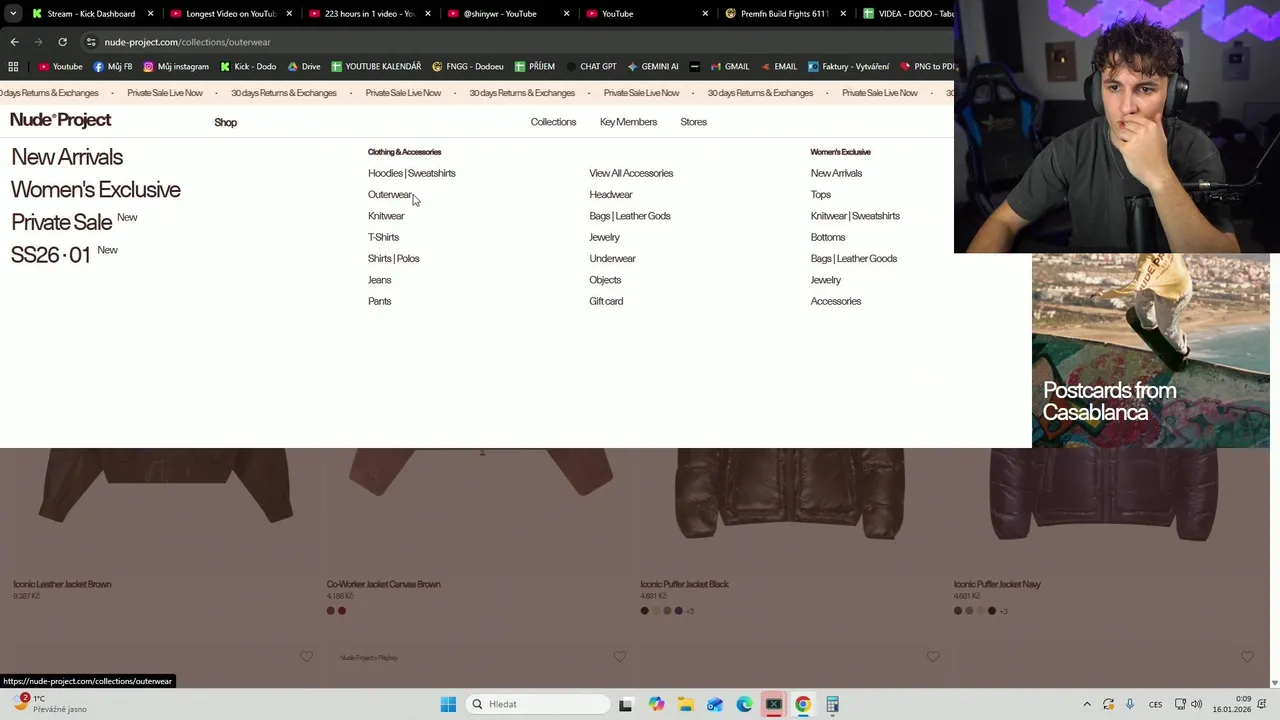This screenshot has height=720, width=1280.
Task: Click the browser back arrow
Action: [x=14, y=42]
